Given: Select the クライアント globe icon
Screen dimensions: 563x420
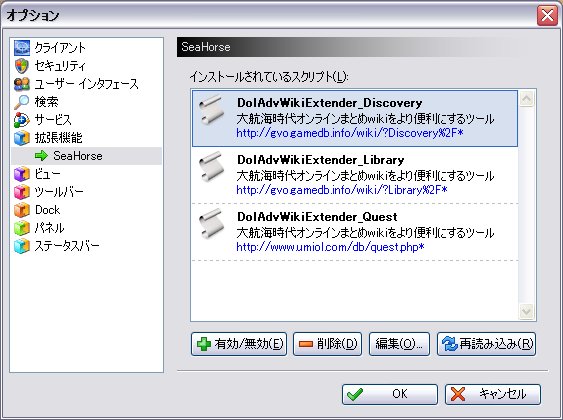Looking at the screenshot, I should click(x=22, y=48).
